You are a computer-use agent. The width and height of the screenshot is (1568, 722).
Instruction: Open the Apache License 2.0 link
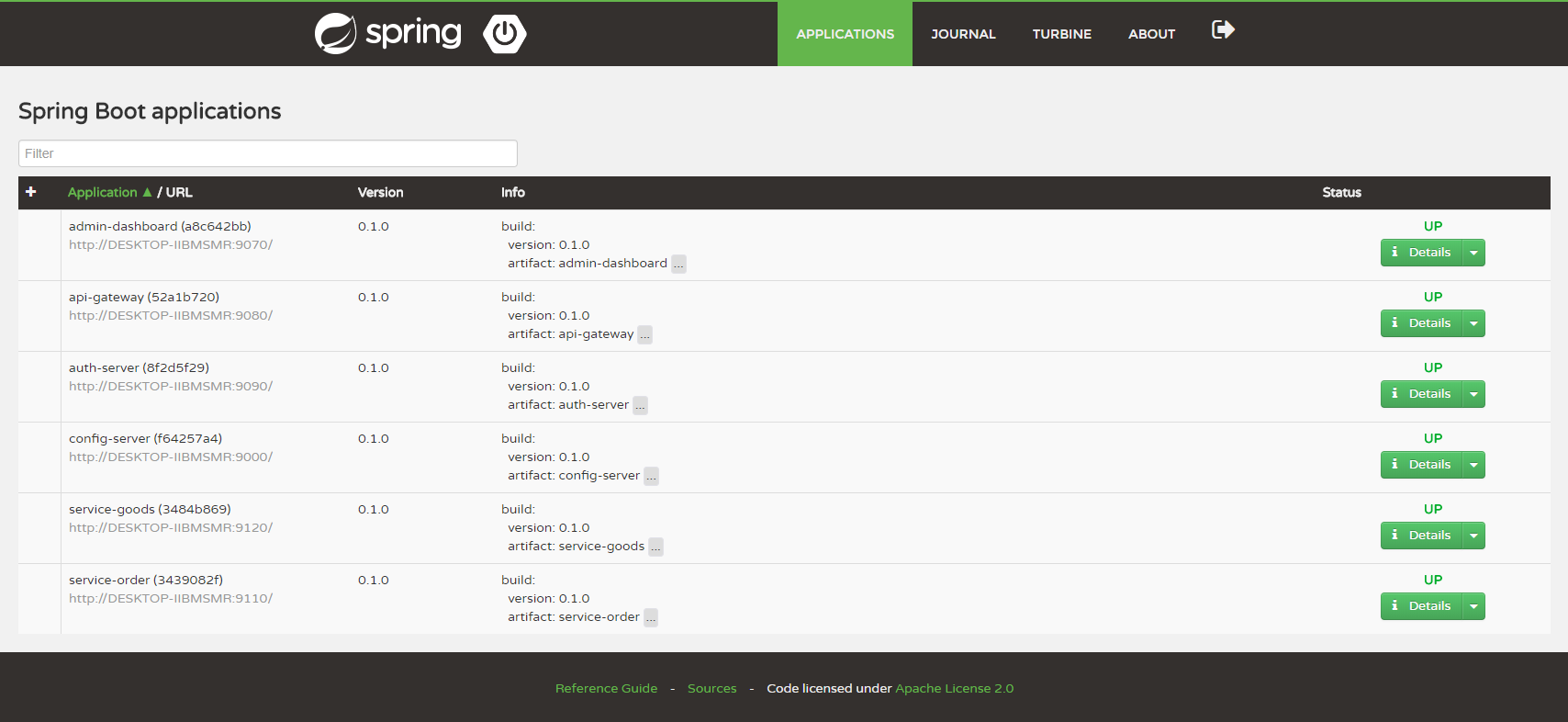coord(954,688)
